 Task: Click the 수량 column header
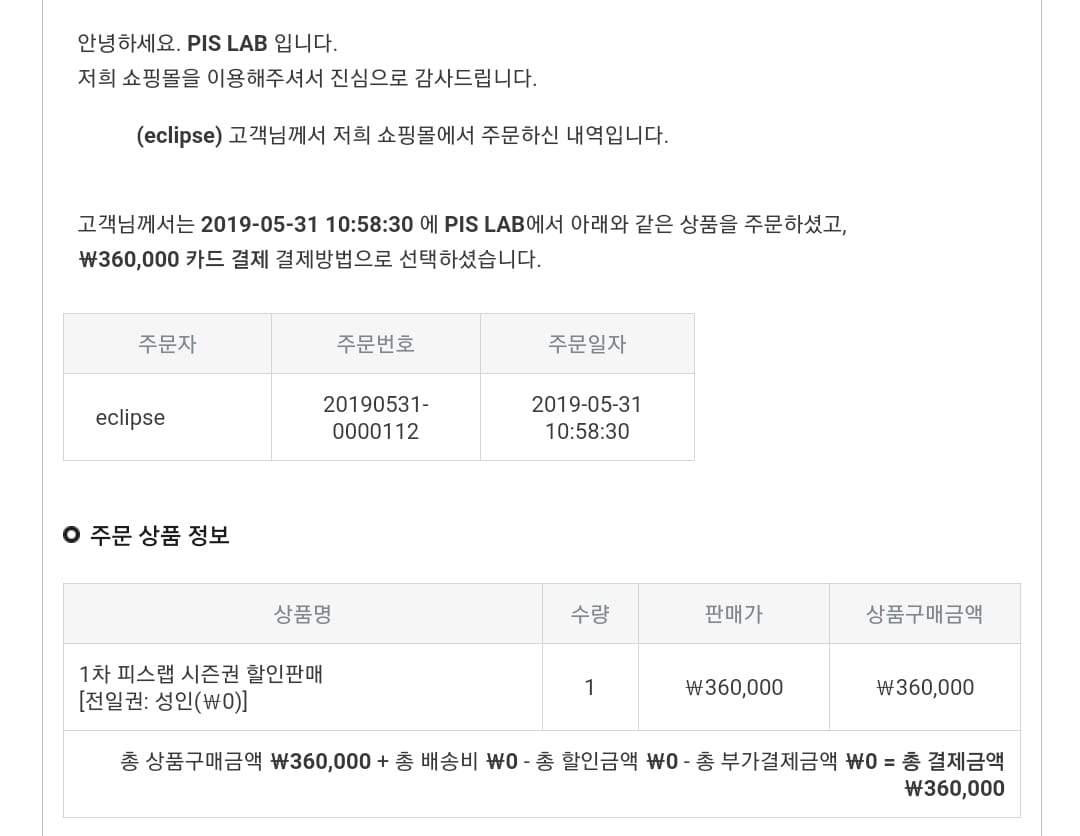[x=590, y=614]
